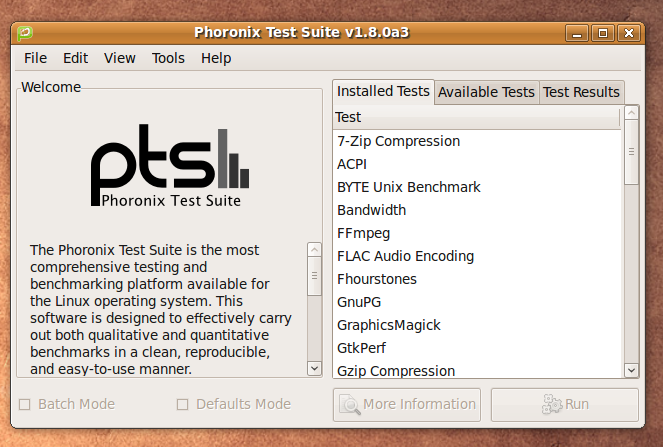Click the test list scroll-up arrow

(x=631, y=113)
